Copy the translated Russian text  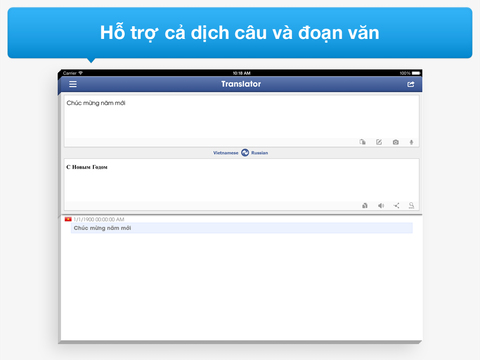(365, 205)
